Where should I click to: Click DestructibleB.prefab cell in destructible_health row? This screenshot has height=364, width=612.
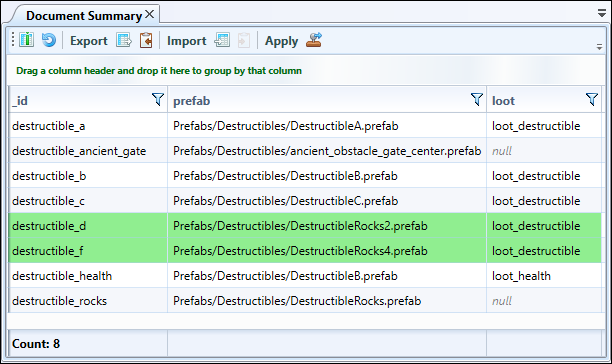327,275
